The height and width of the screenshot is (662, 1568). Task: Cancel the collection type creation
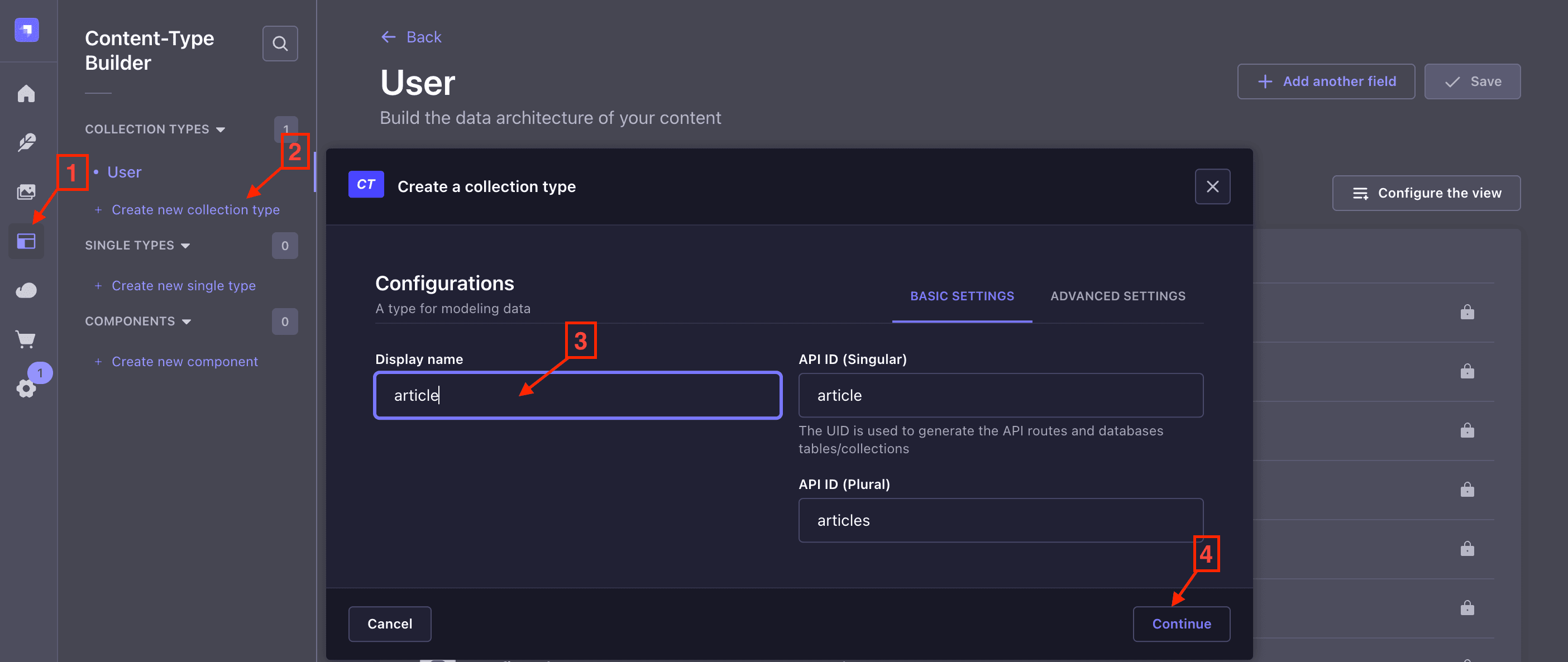(x=390, y=623)
